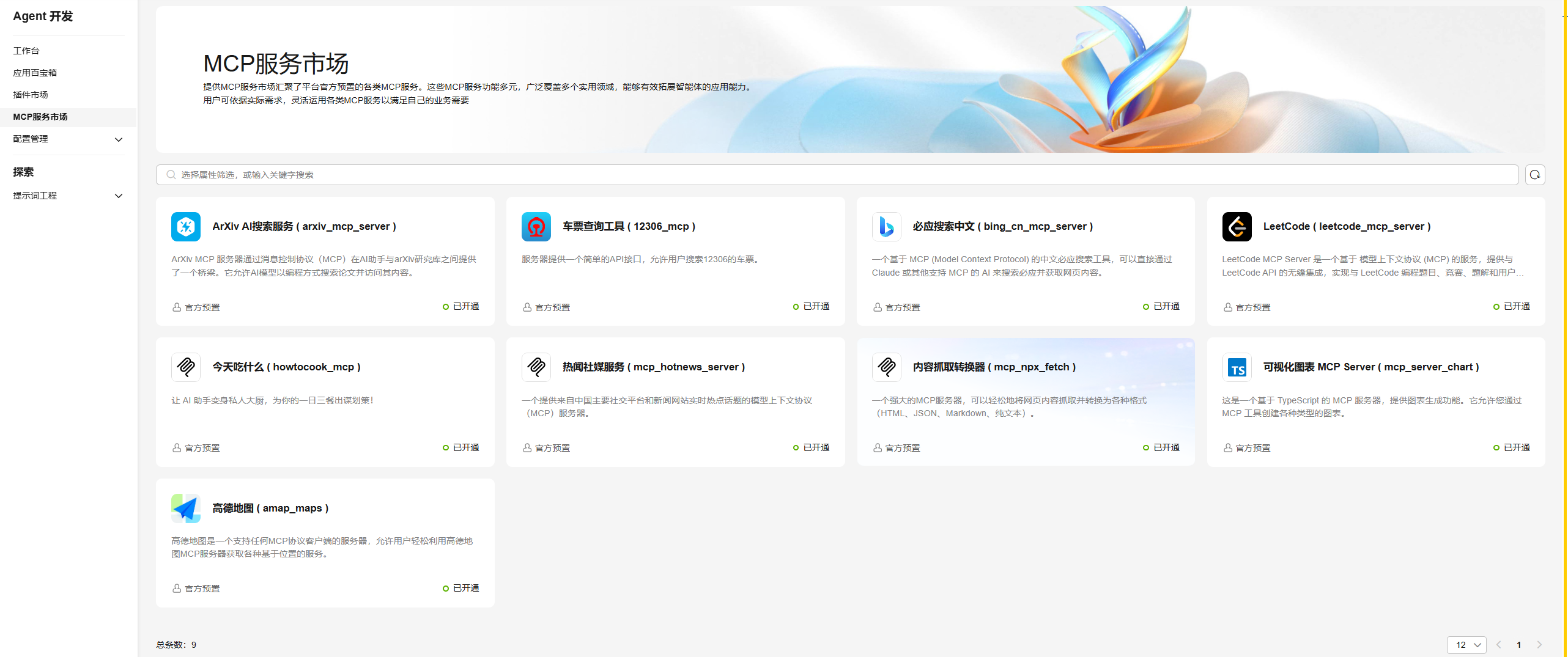This screenshot has height=657, width=1568.
Task: Select MCP服务市场 in the sidebar
Action: tap(68, 117)
